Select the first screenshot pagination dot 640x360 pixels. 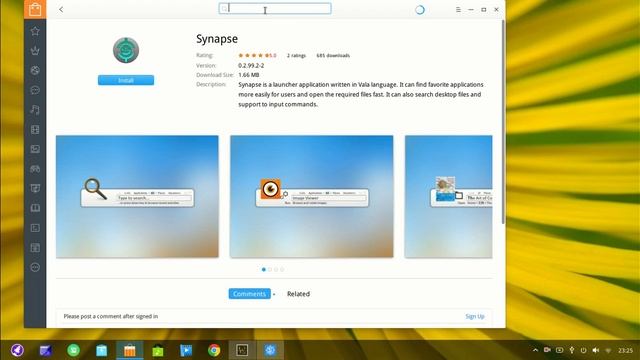click(264, 269)
